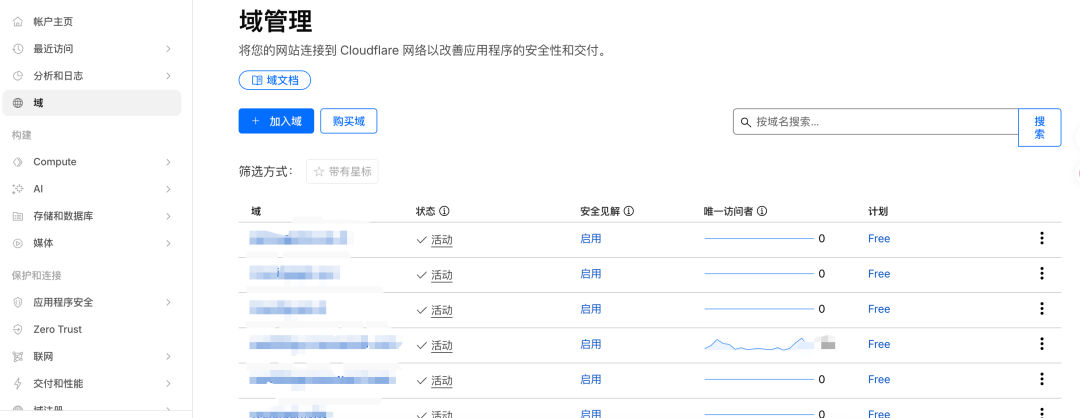The image size is (1080, 418).
Task: Click the pie chart icon beside 分析和日志
Action: point(18,76)
